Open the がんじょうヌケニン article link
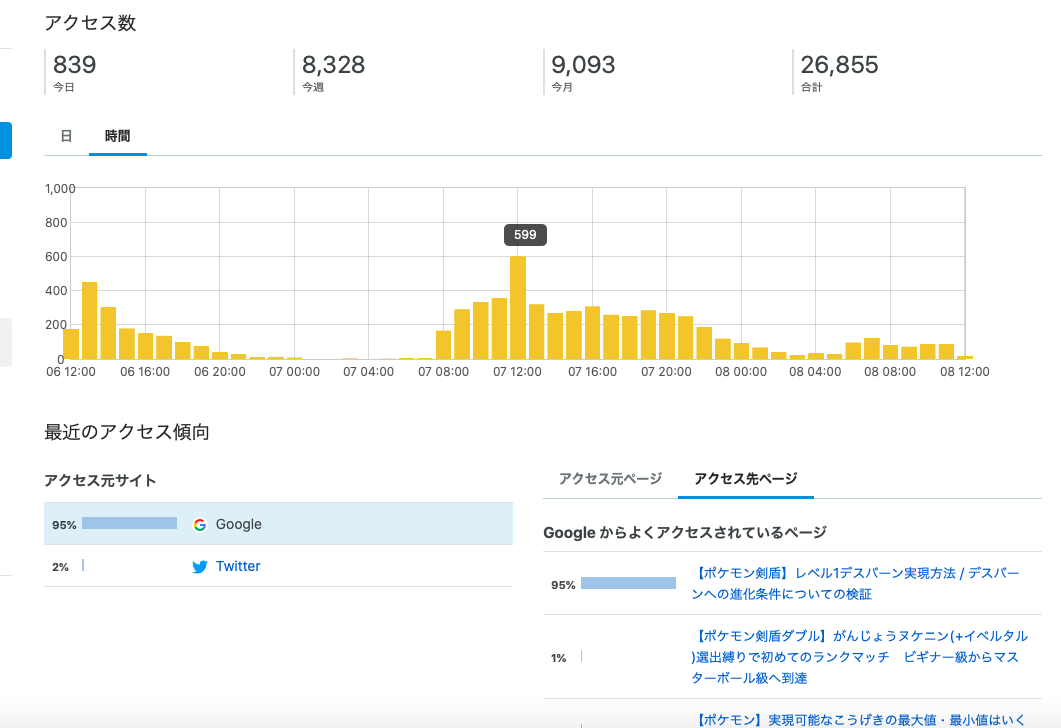Image resolution: width=1061 pixels, height=728 pixels. (x=859, y=657)
